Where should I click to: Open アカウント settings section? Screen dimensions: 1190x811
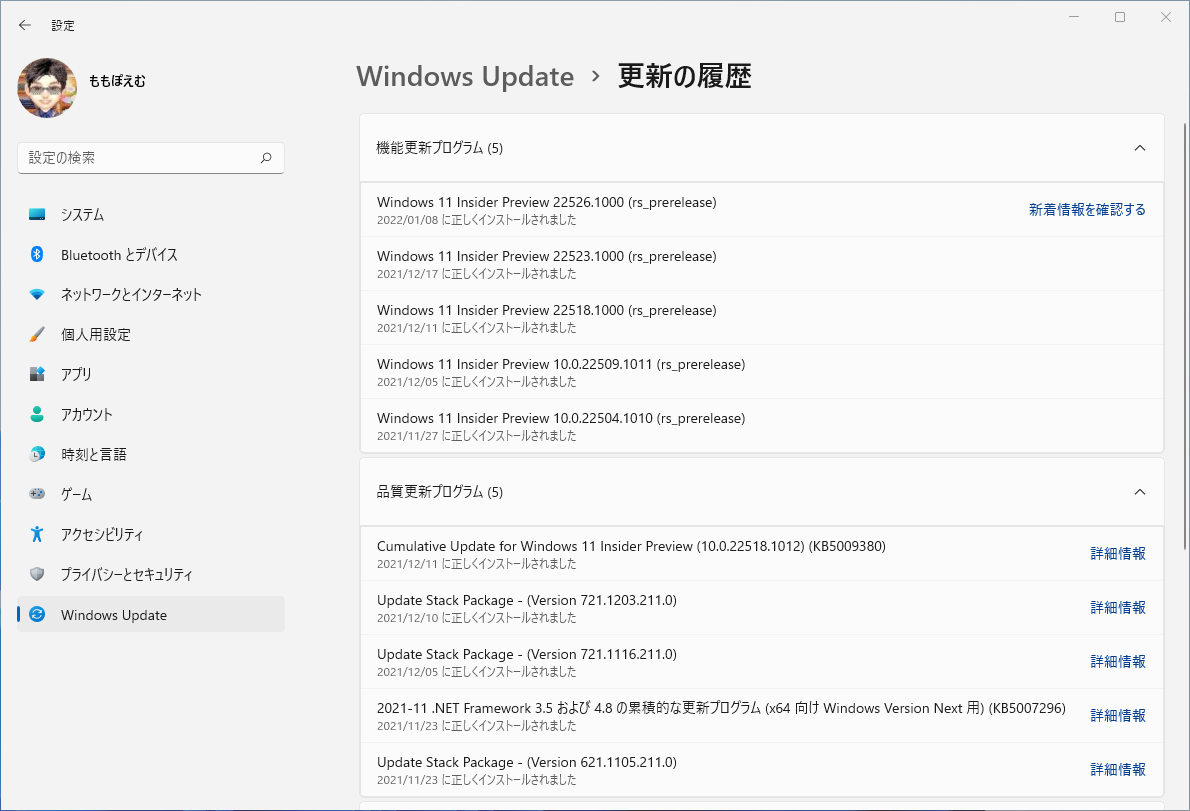pyautogui.click(x=151, y=414)
